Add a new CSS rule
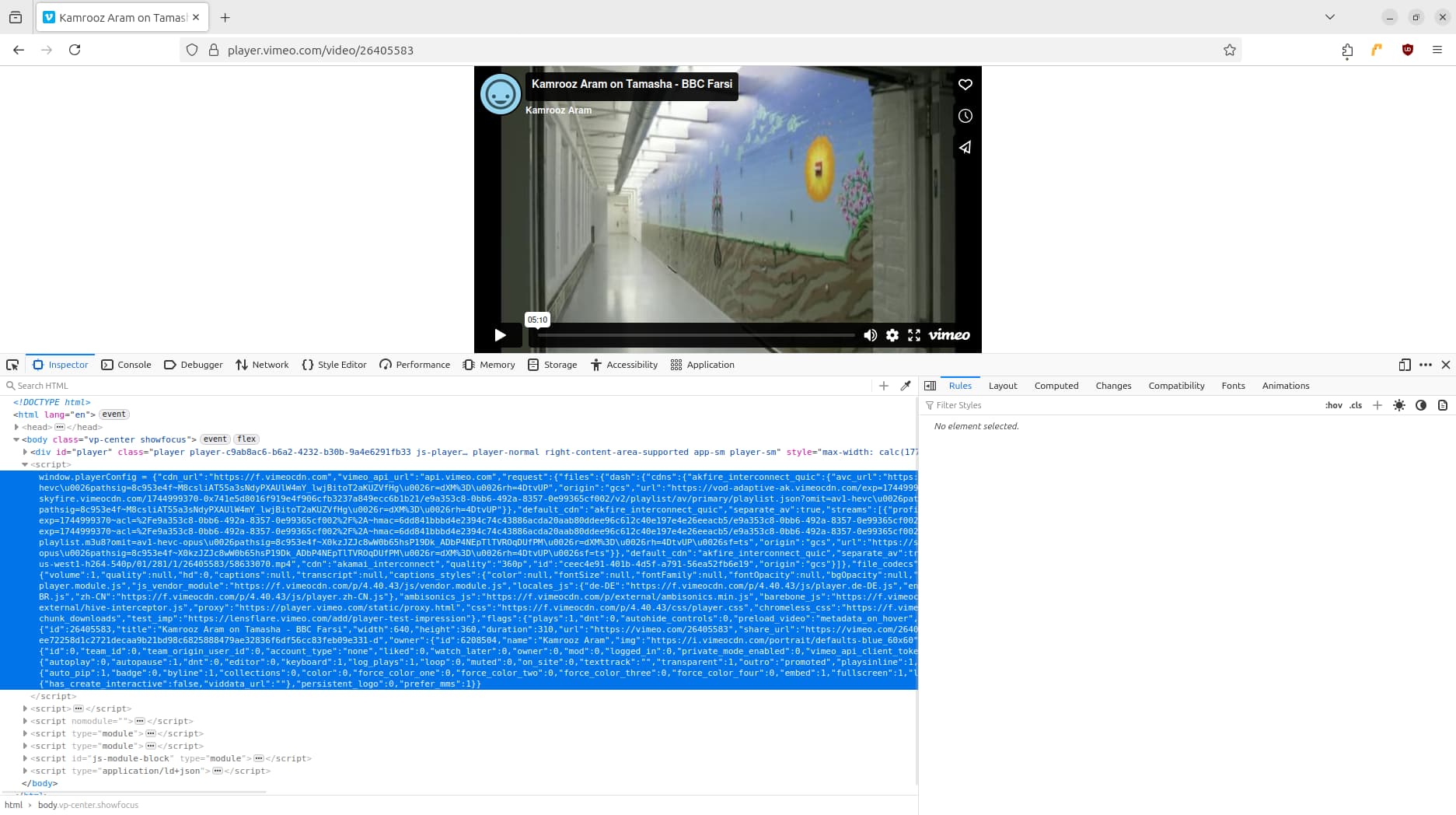Viewport: 1456px width, 815px height. tap(1377, 405)
